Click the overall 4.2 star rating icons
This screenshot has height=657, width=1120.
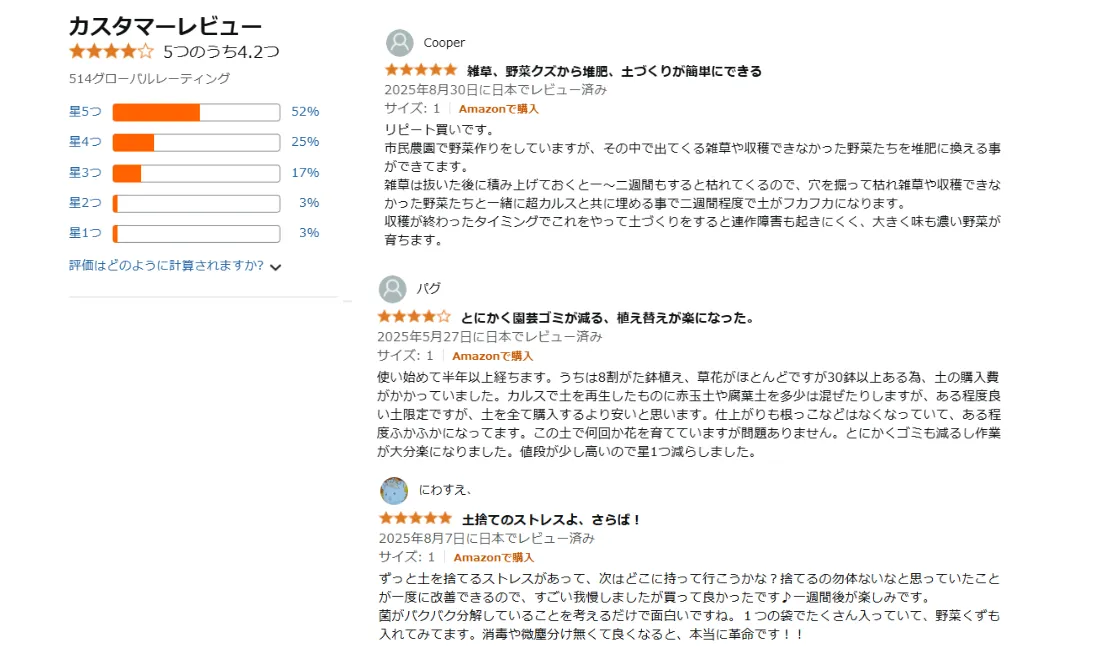coord(111,51)
